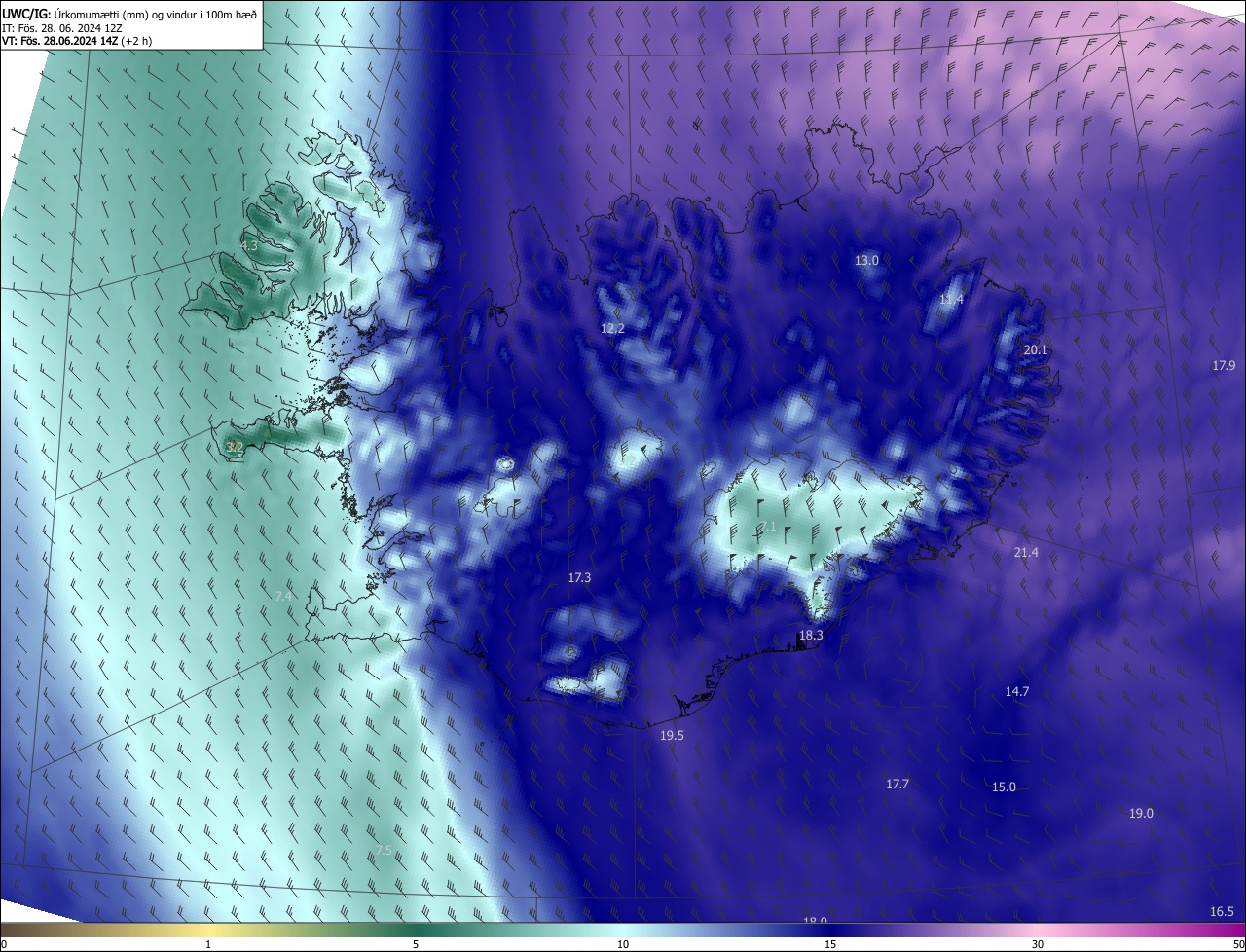Click the 7.4 value off the west coast
The height and width of the screenshot is (952, 1246).
283,595
